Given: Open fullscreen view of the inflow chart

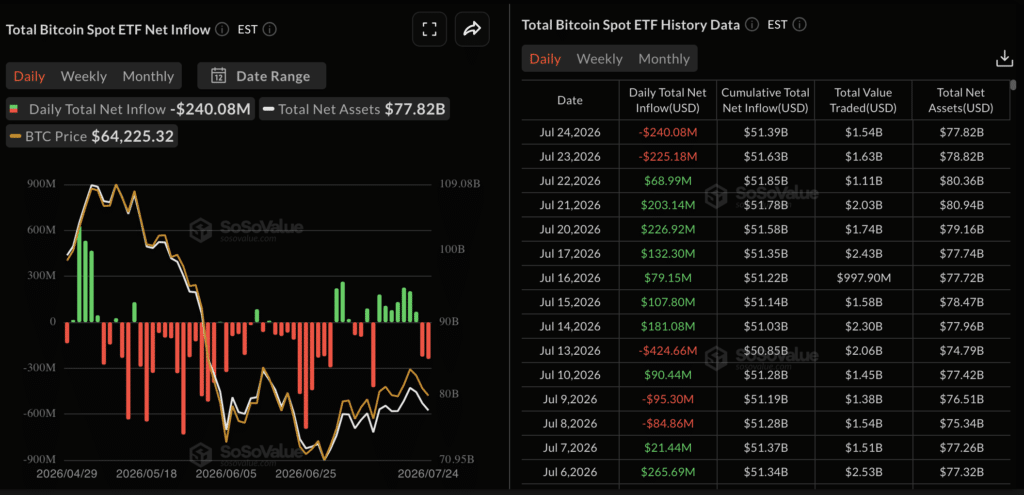Looking at the screenshot, I should tap(429, 29).
